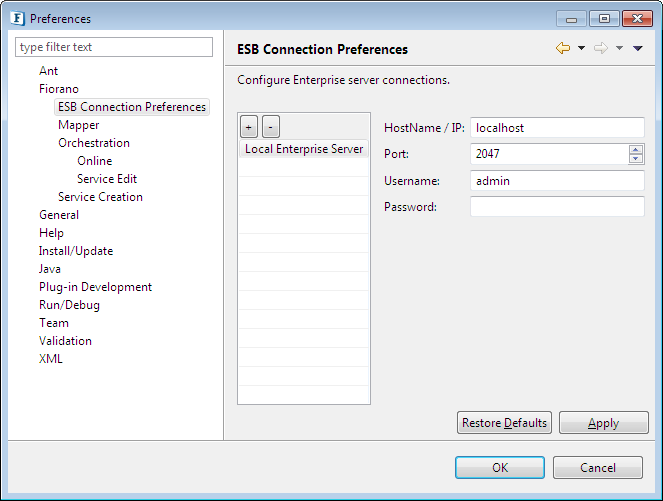Select Mapper in the preferences tree
663x501 pixels.
[79, 125]
